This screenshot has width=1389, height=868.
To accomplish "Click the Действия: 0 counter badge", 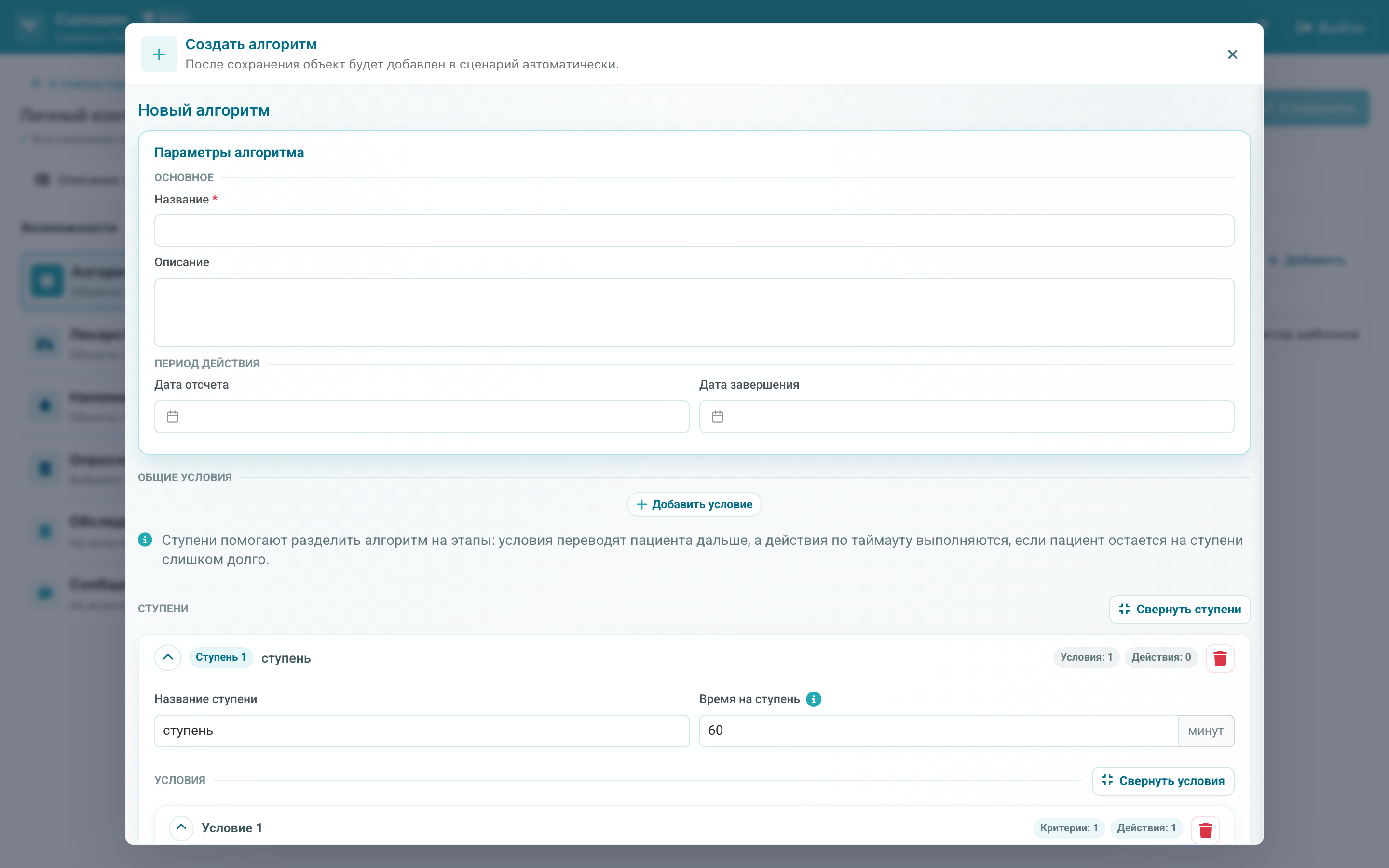I will (1160, 657).
